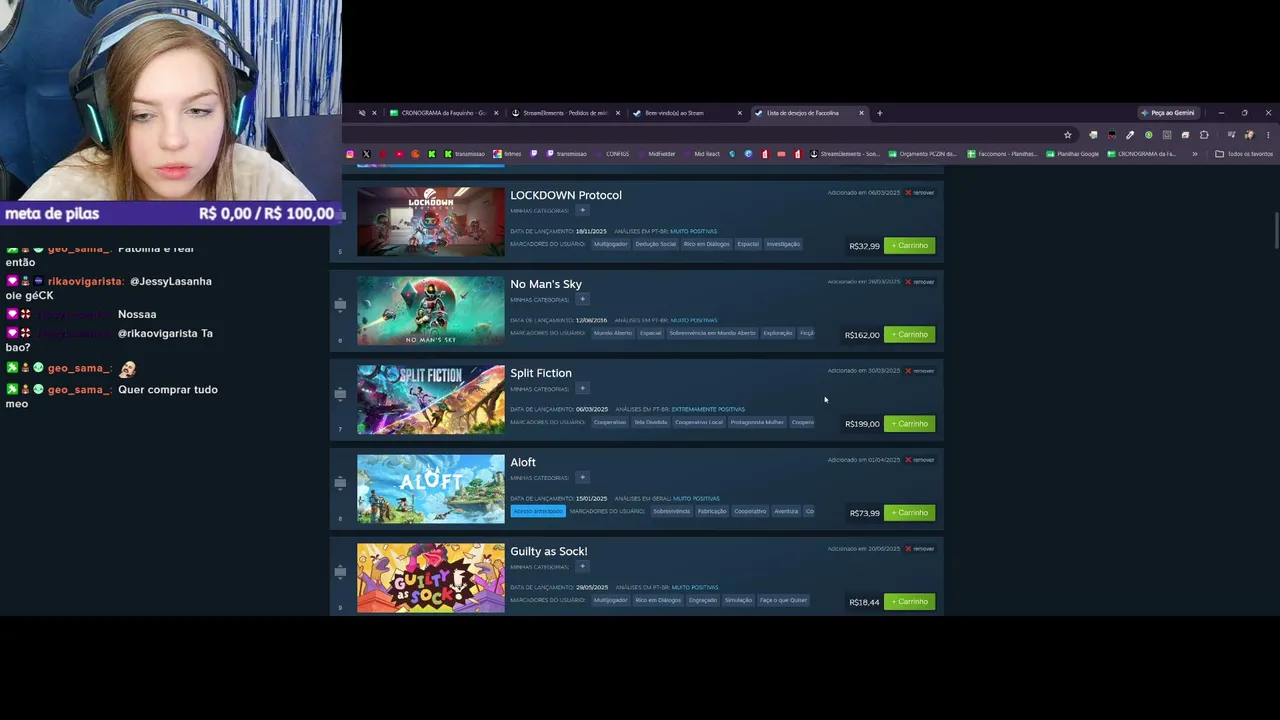
Task: Open a new browser tab
Action: 880,113
